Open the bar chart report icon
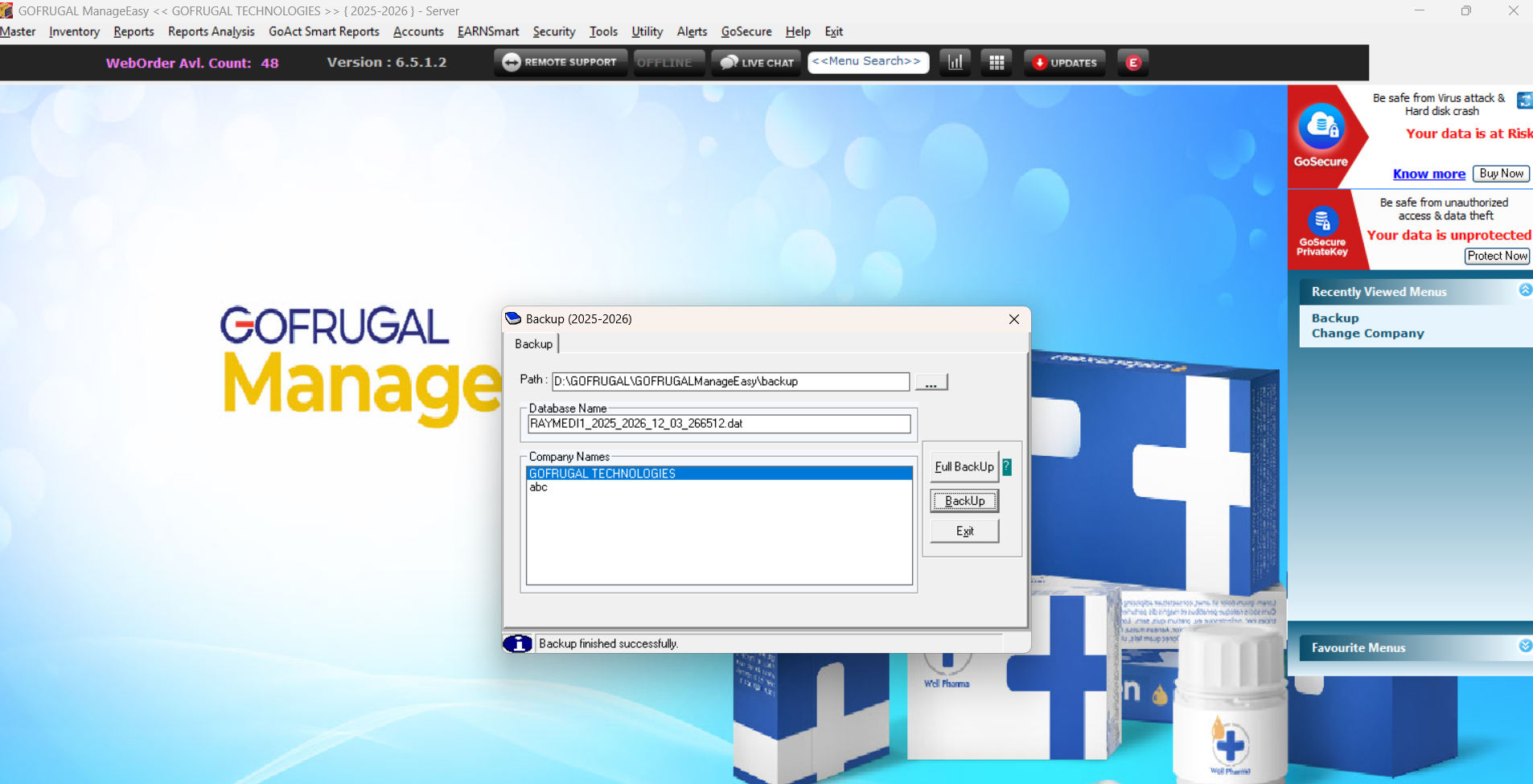This screenshot has height=784, width=1533. (x=956, y=63)
